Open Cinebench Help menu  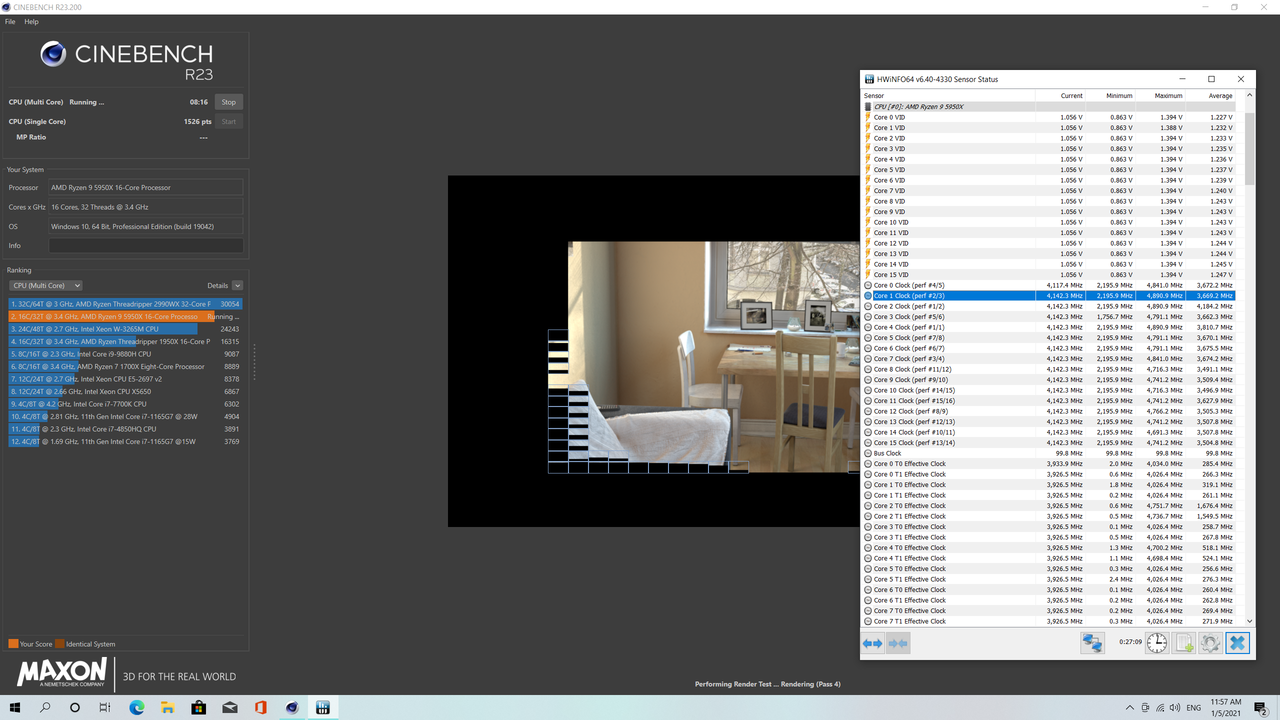tap(31, 21)
